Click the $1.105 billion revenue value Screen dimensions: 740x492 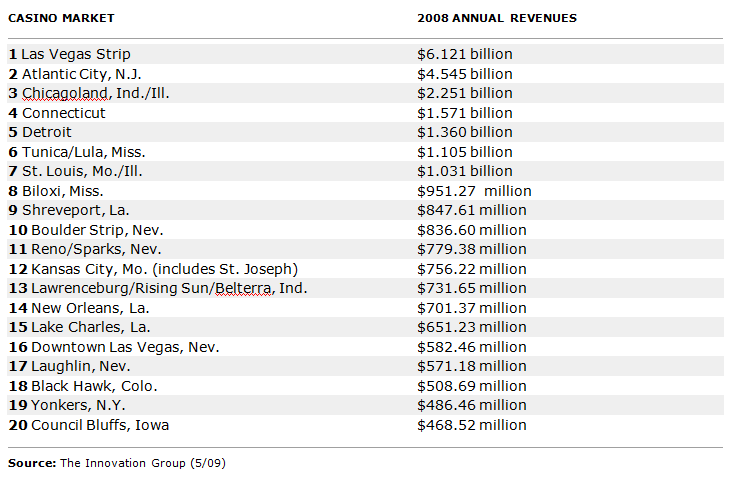pos(464,152)
